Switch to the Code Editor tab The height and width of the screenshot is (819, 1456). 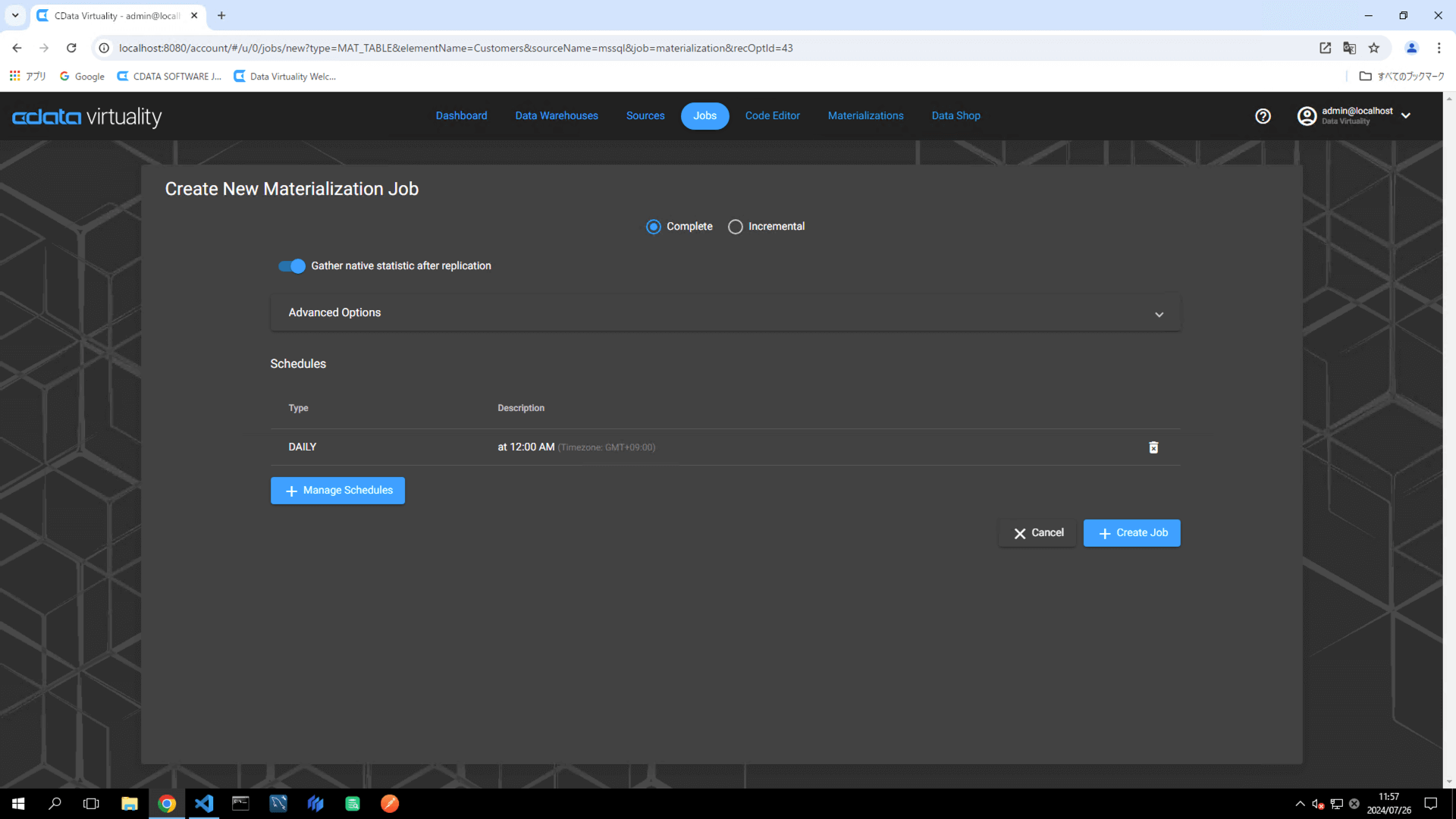(x=772, y=116)
